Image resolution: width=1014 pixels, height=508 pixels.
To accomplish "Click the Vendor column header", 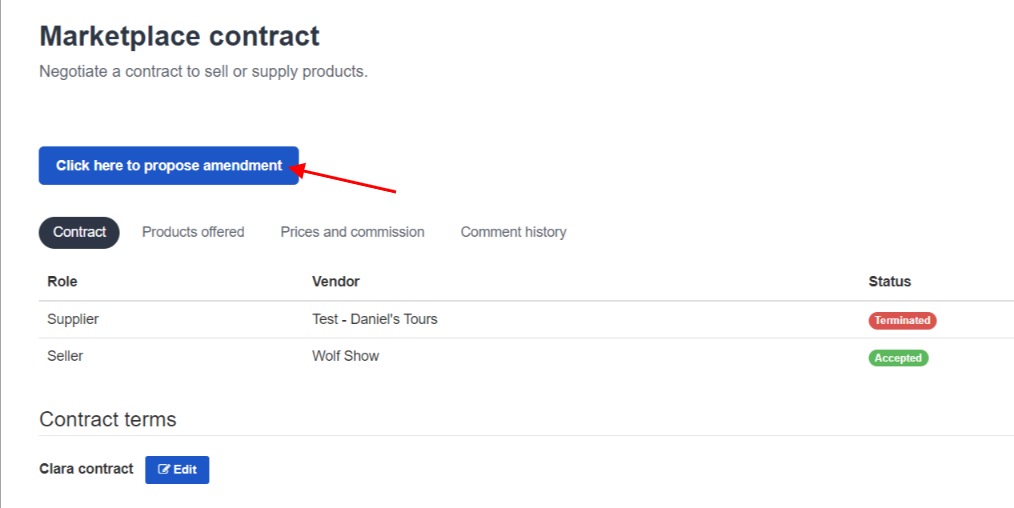I will (336, 282).
